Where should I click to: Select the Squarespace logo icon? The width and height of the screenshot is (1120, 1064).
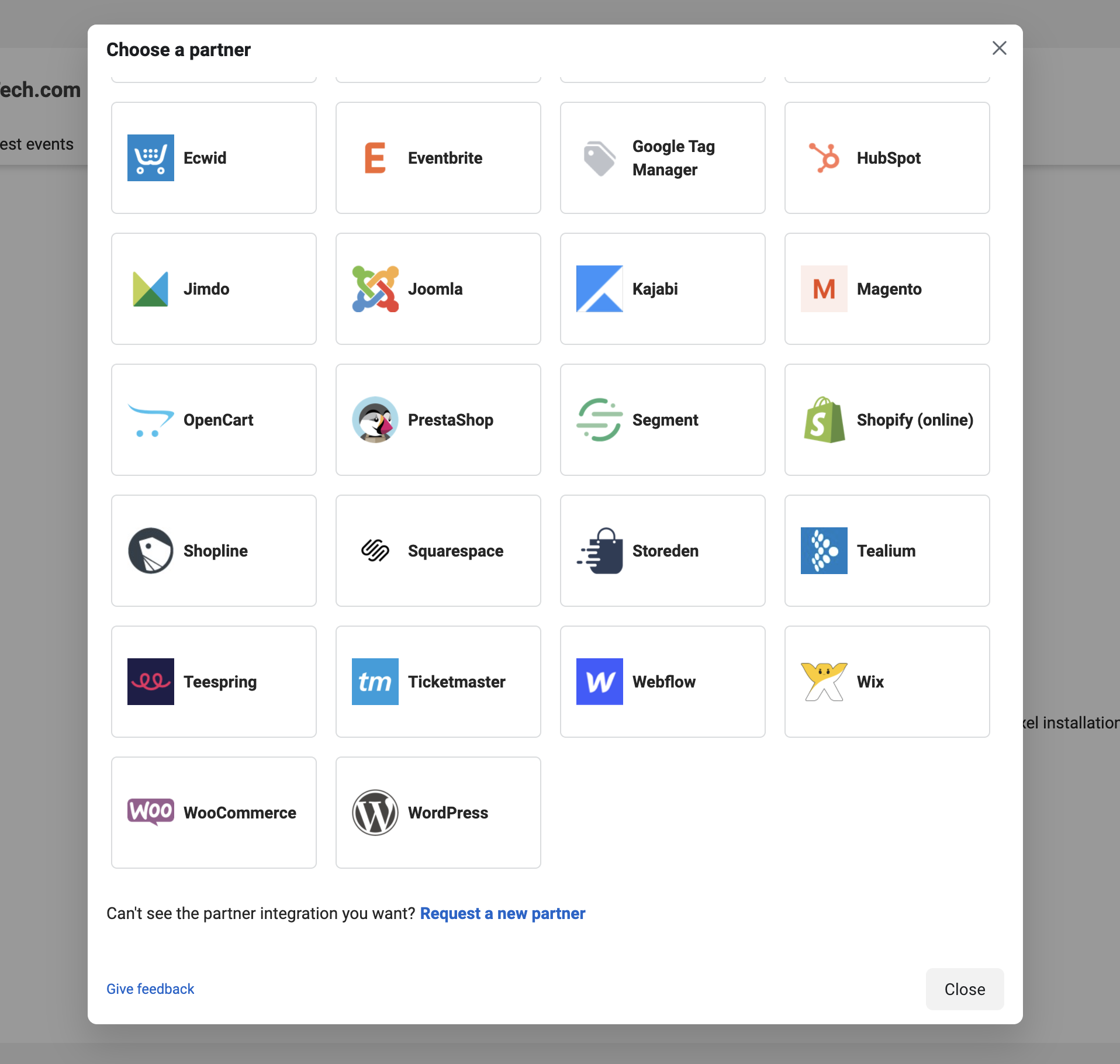[x=375, y=551]
